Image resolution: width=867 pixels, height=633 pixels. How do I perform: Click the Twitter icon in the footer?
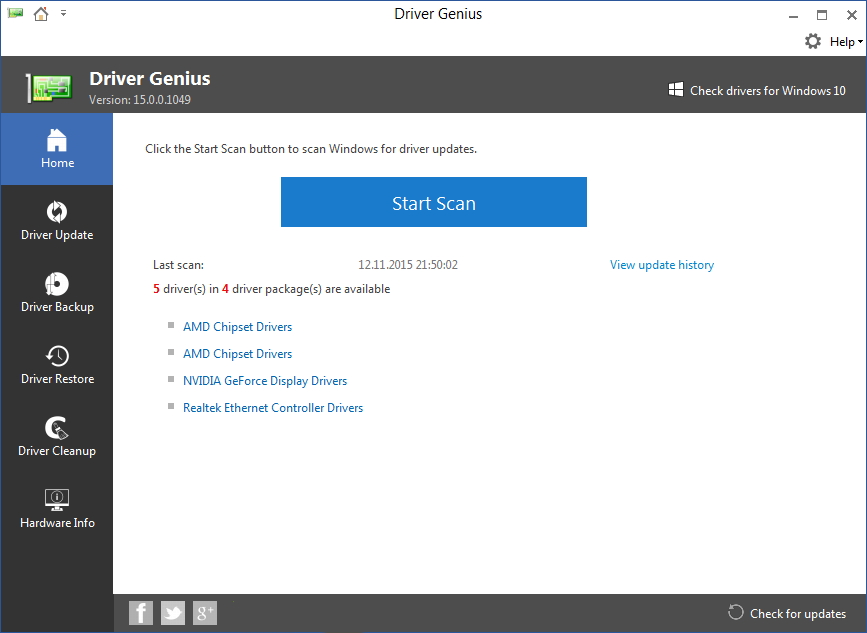click(x=173, y=613)
